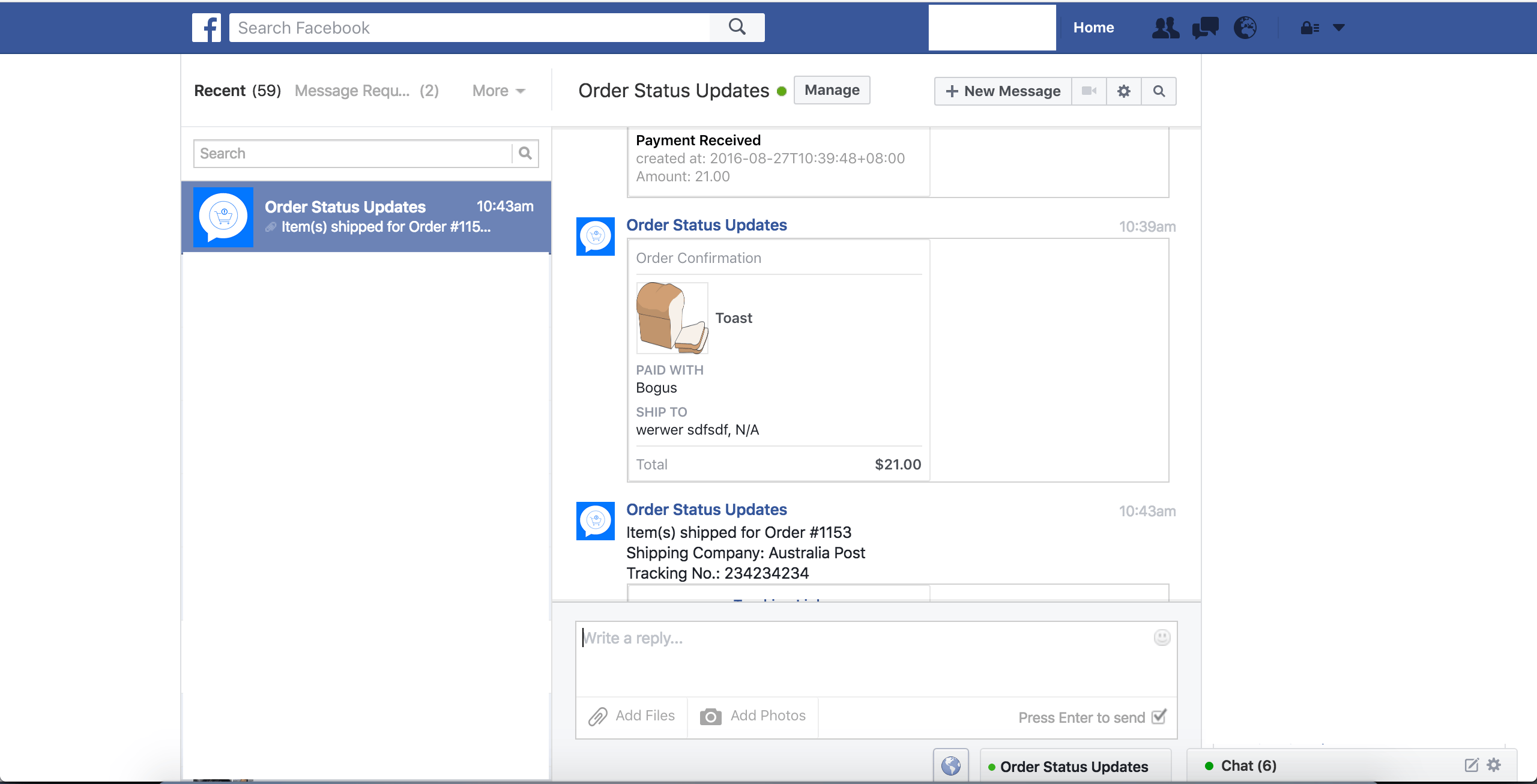This screenshot has height=784, width=1537.
Task: Open conversation settings gear icon
Action: (1124, 91)
